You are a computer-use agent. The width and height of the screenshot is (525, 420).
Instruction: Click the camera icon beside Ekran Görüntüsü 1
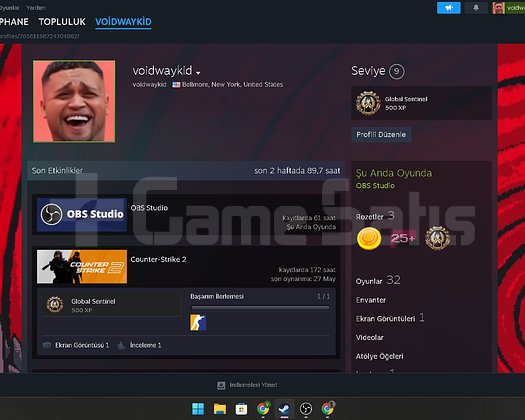(47, 345)
